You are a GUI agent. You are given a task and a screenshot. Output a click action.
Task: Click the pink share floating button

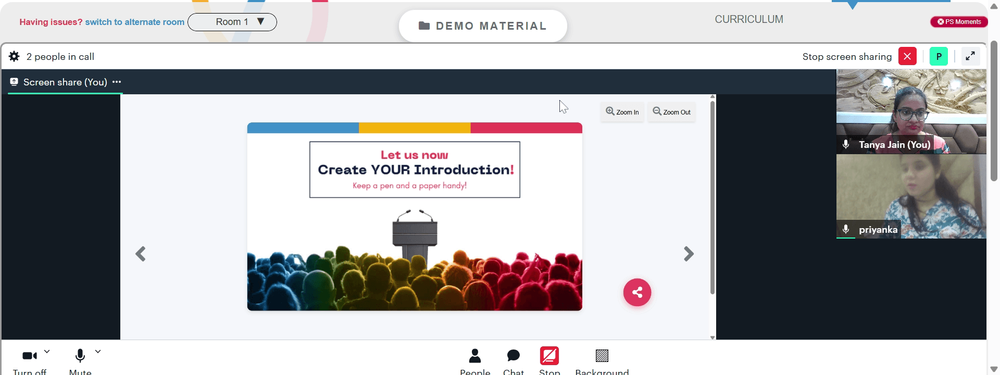pyautogui.click(x=637, y=293)
